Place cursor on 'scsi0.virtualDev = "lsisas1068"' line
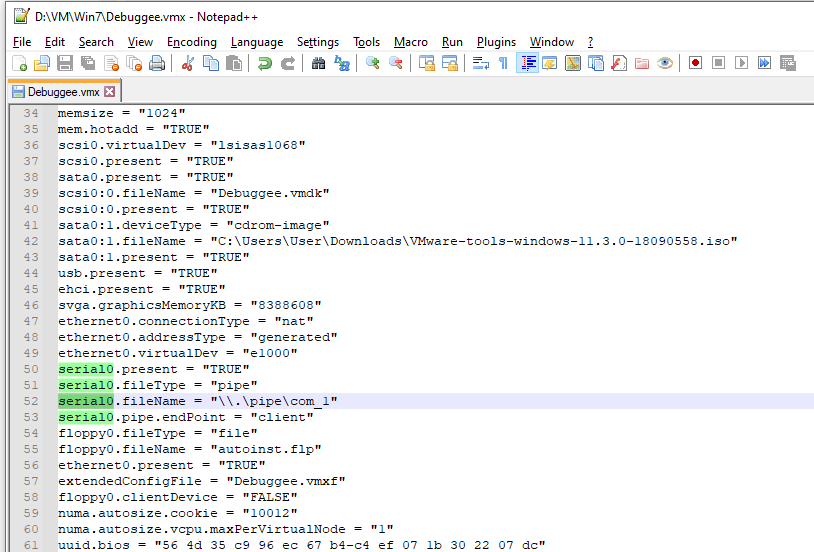814x552 pixels. 181,145
